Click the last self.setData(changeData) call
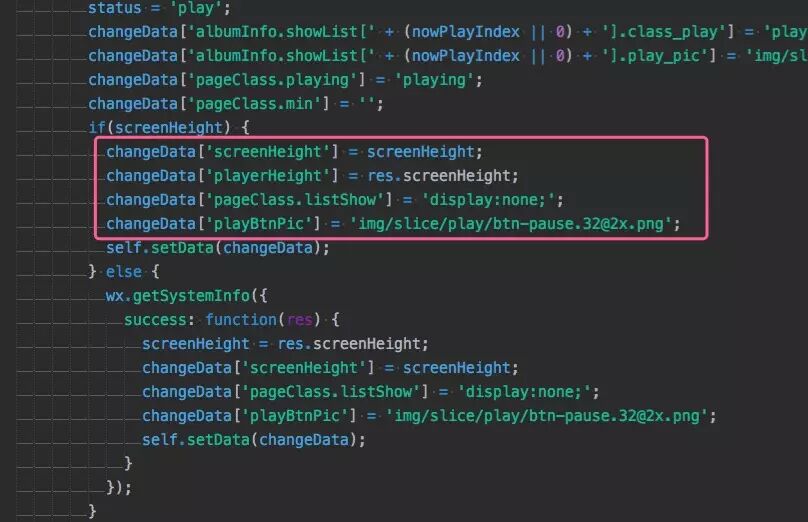The width and height of the screenshot is (808, 522). [254, 440]
